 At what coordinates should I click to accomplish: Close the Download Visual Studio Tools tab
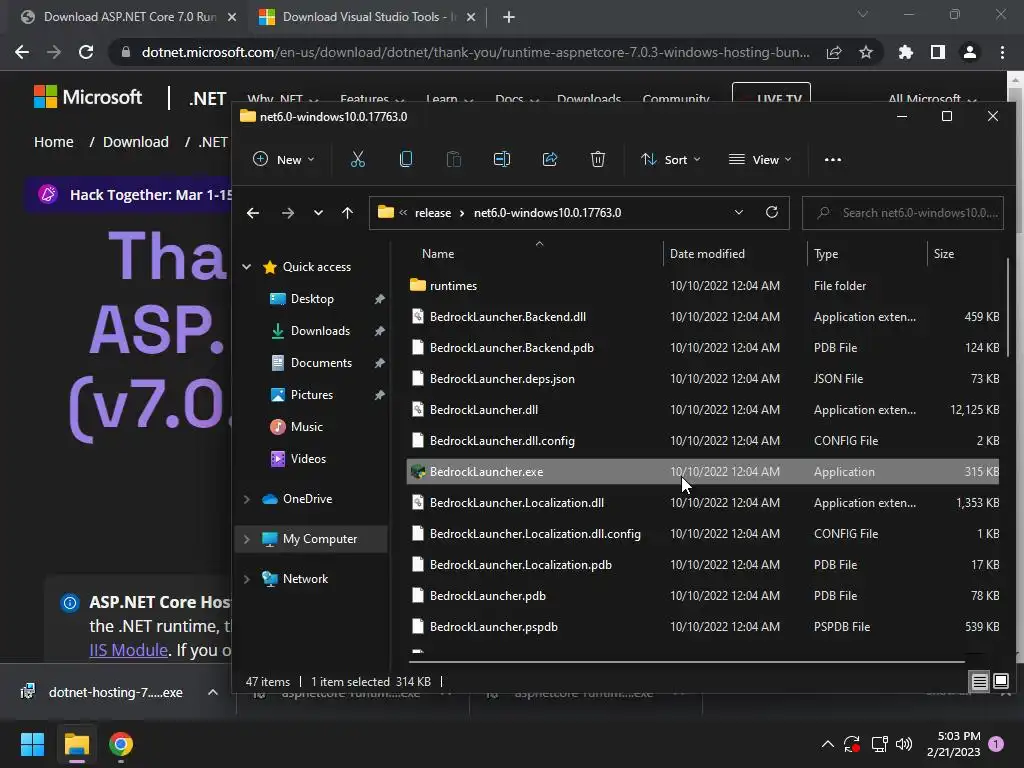[471, 17]
